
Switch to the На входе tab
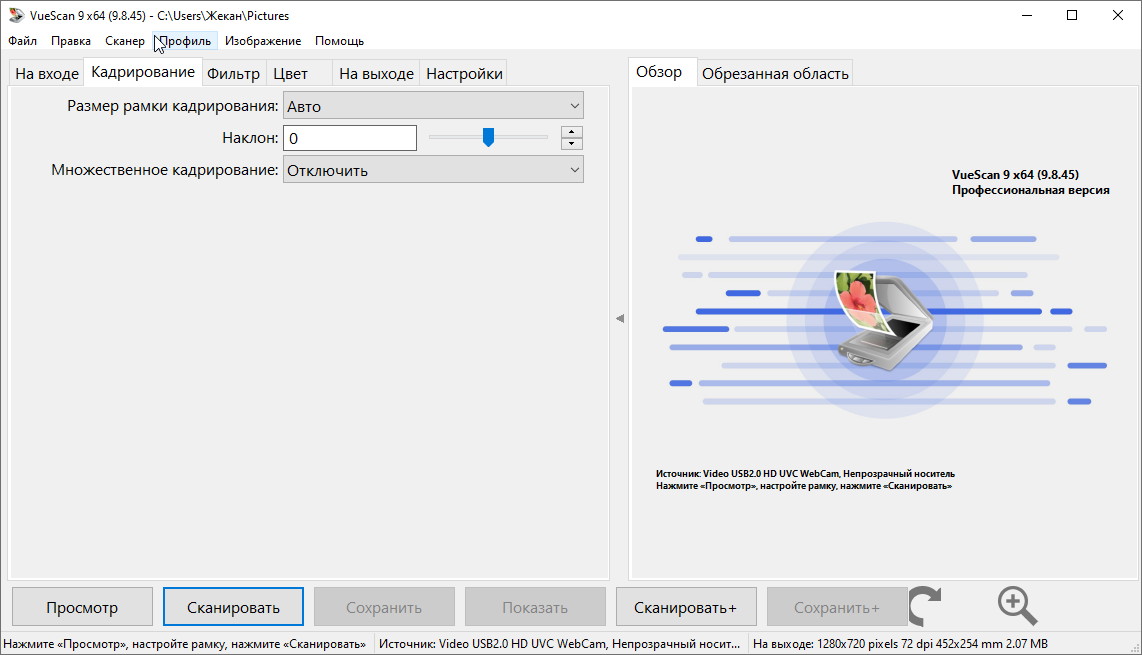pos(47,74)
